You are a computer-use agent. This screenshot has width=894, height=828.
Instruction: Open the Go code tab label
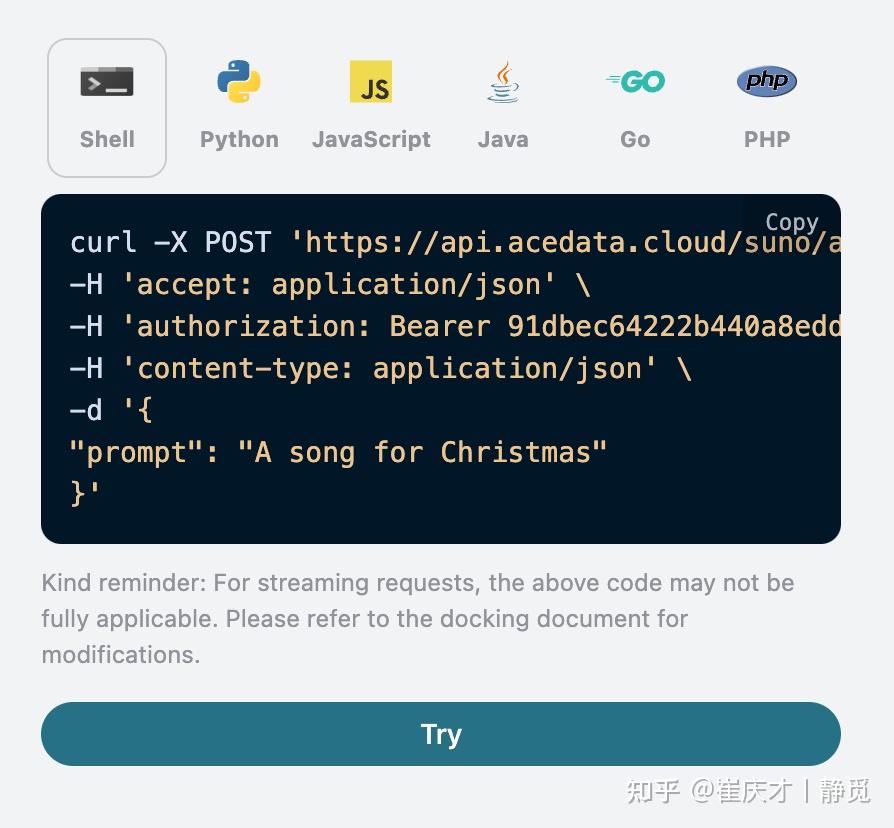635,139
